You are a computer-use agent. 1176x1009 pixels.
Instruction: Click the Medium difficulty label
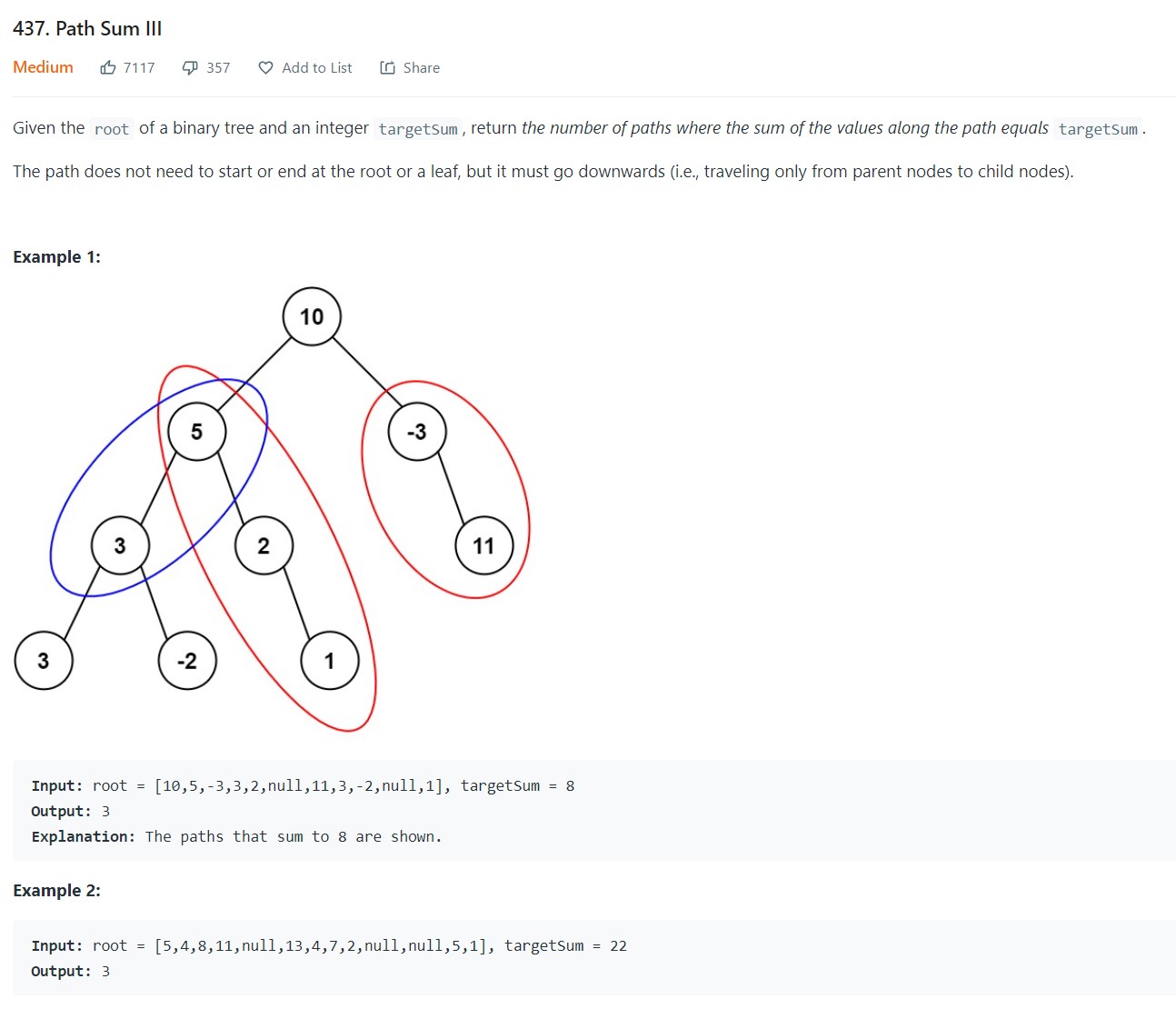tap(43, 67)
